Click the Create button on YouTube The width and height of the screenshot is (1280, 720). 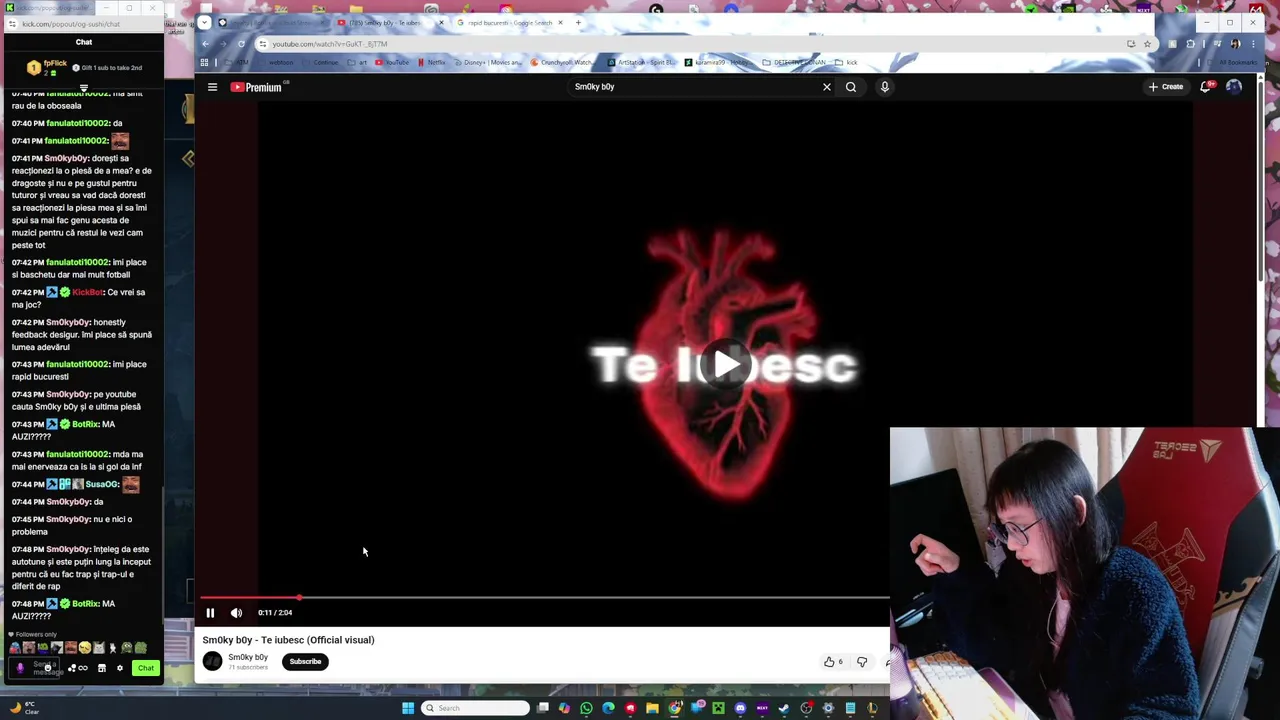[1166, 87]
